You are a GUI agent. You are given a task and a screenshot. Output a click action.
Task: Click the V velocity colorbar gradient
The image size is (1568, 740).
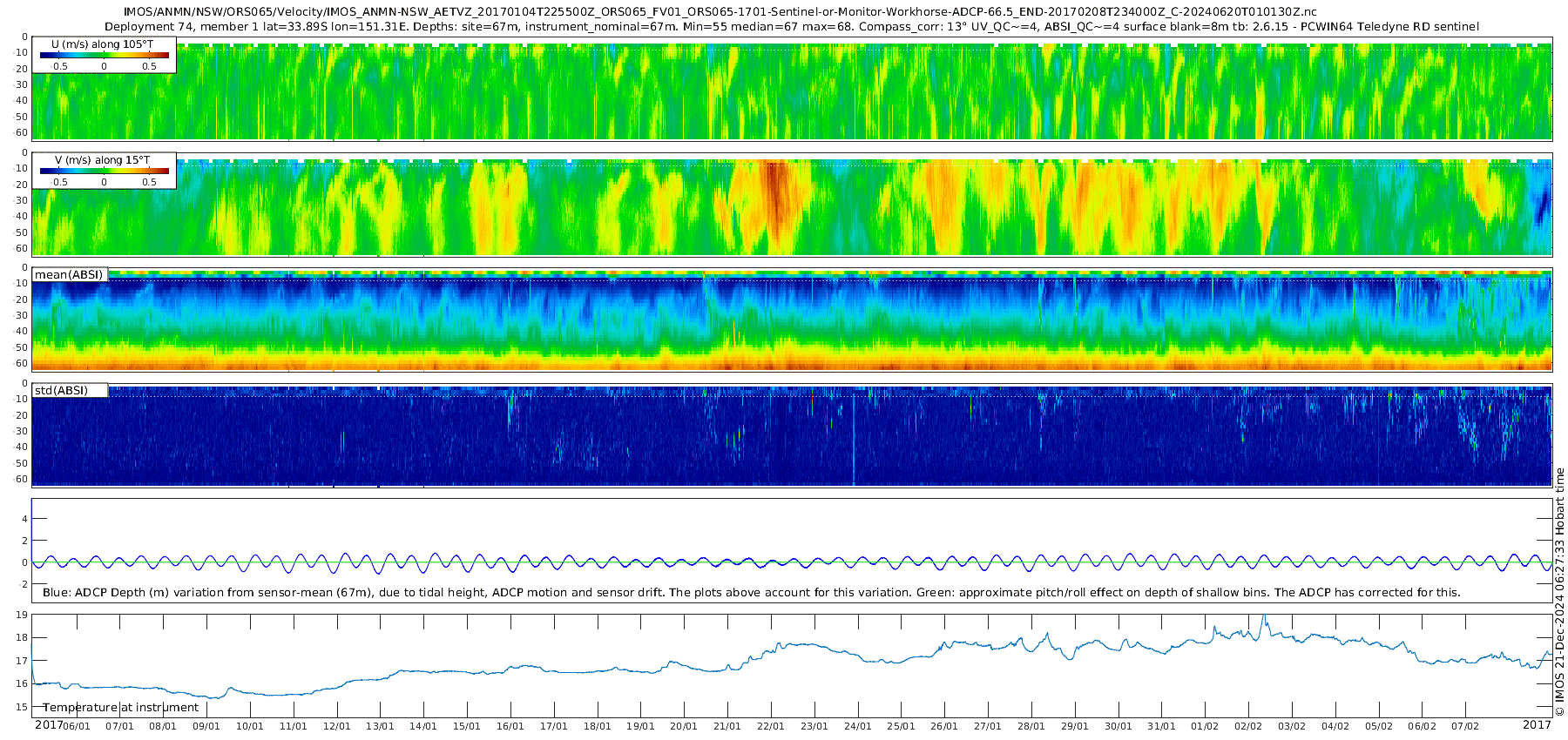point(105,171)
